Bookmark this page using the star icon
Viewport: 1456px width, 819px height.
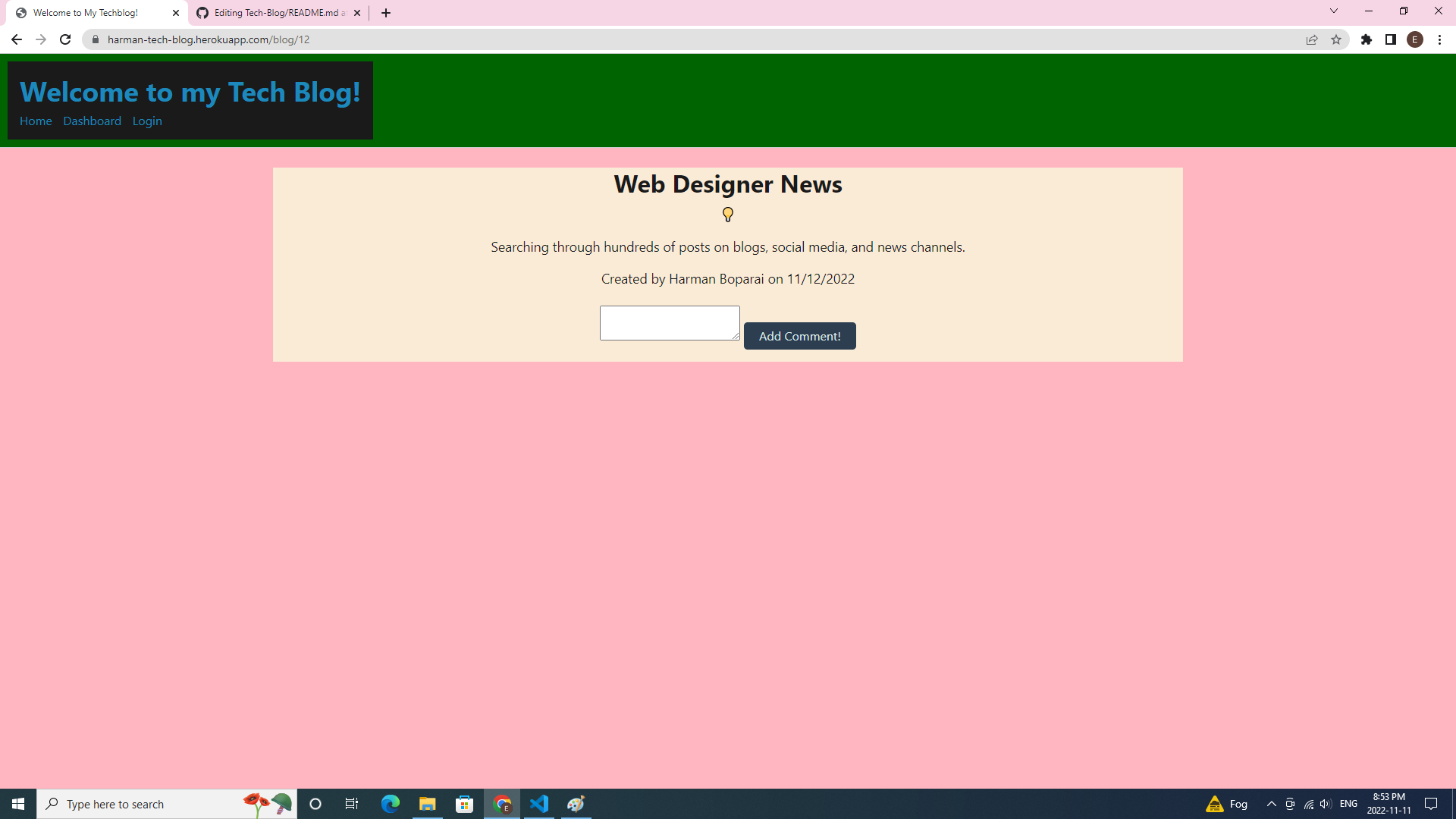pyautogui.click(x=1336, y=39)
